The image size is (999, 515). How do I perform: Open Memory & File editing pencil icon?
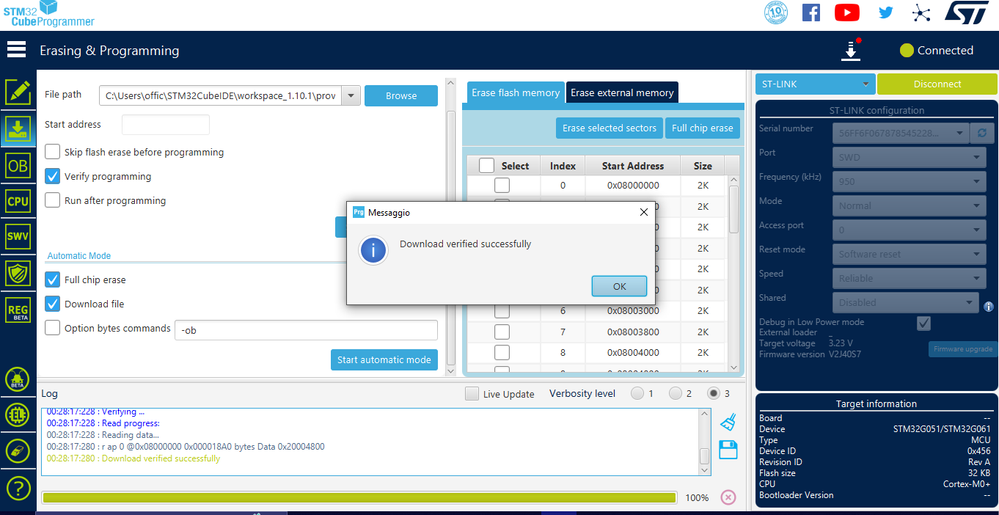coord(18,92)
